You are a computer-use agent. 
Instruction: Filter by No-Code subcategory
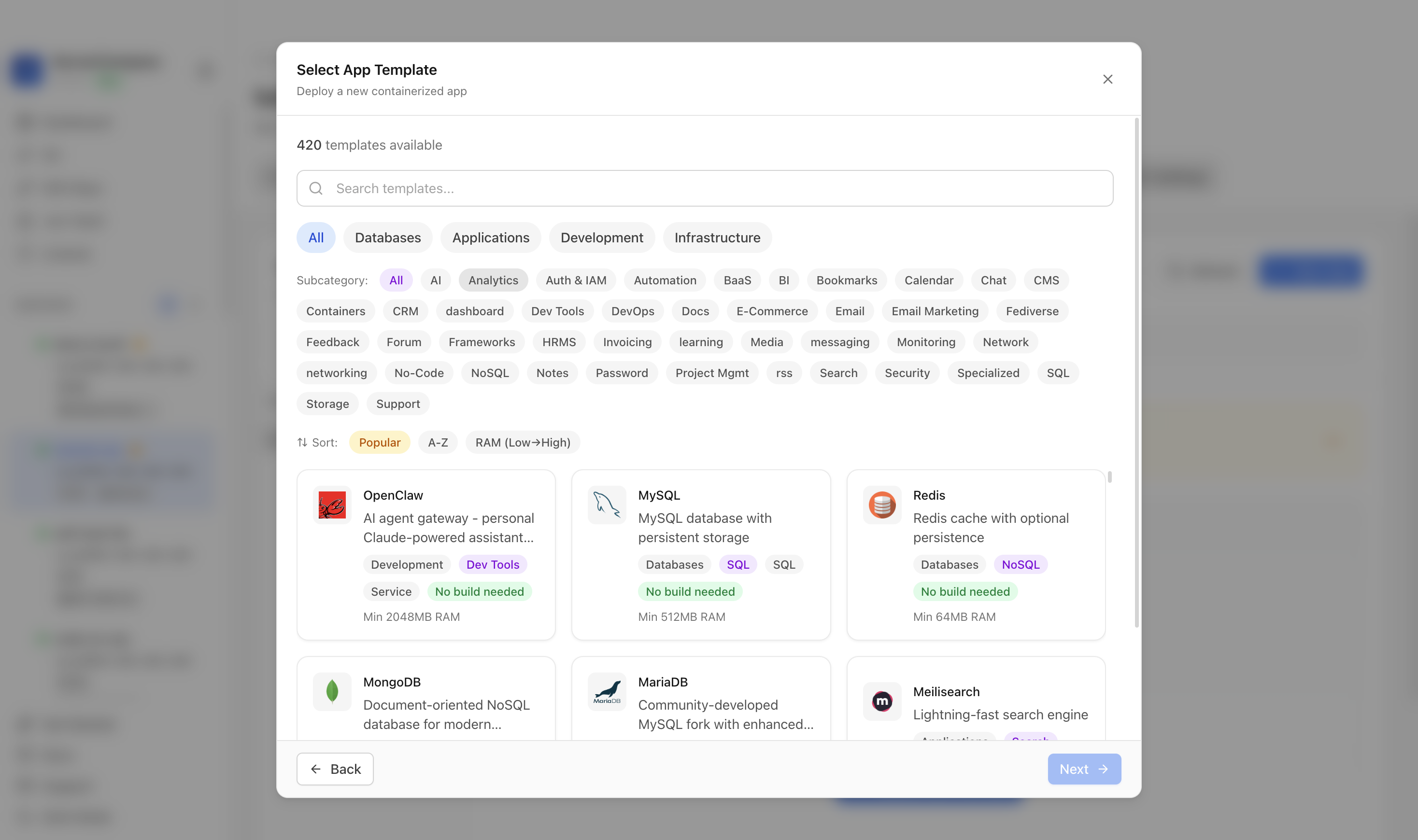[419, 373]
